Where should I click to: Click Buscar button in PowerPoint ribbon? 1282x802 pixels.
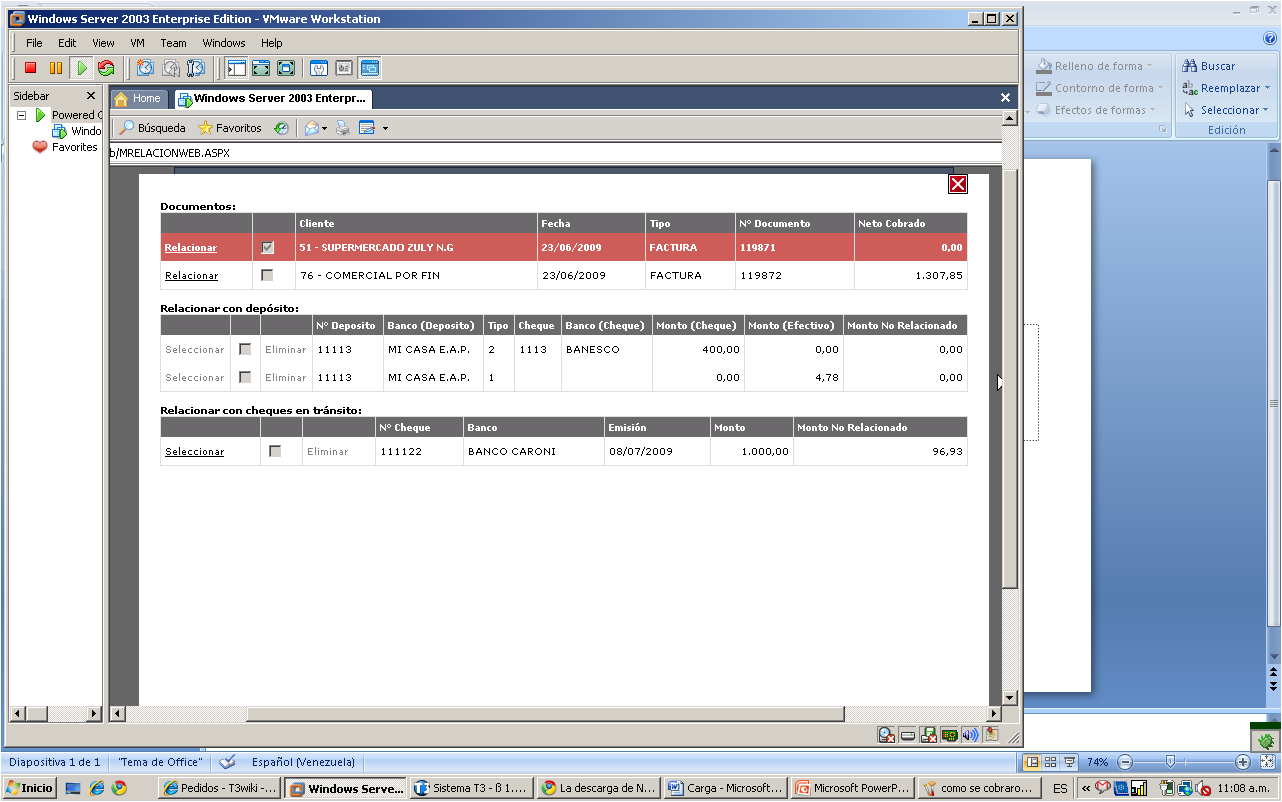1208,66
